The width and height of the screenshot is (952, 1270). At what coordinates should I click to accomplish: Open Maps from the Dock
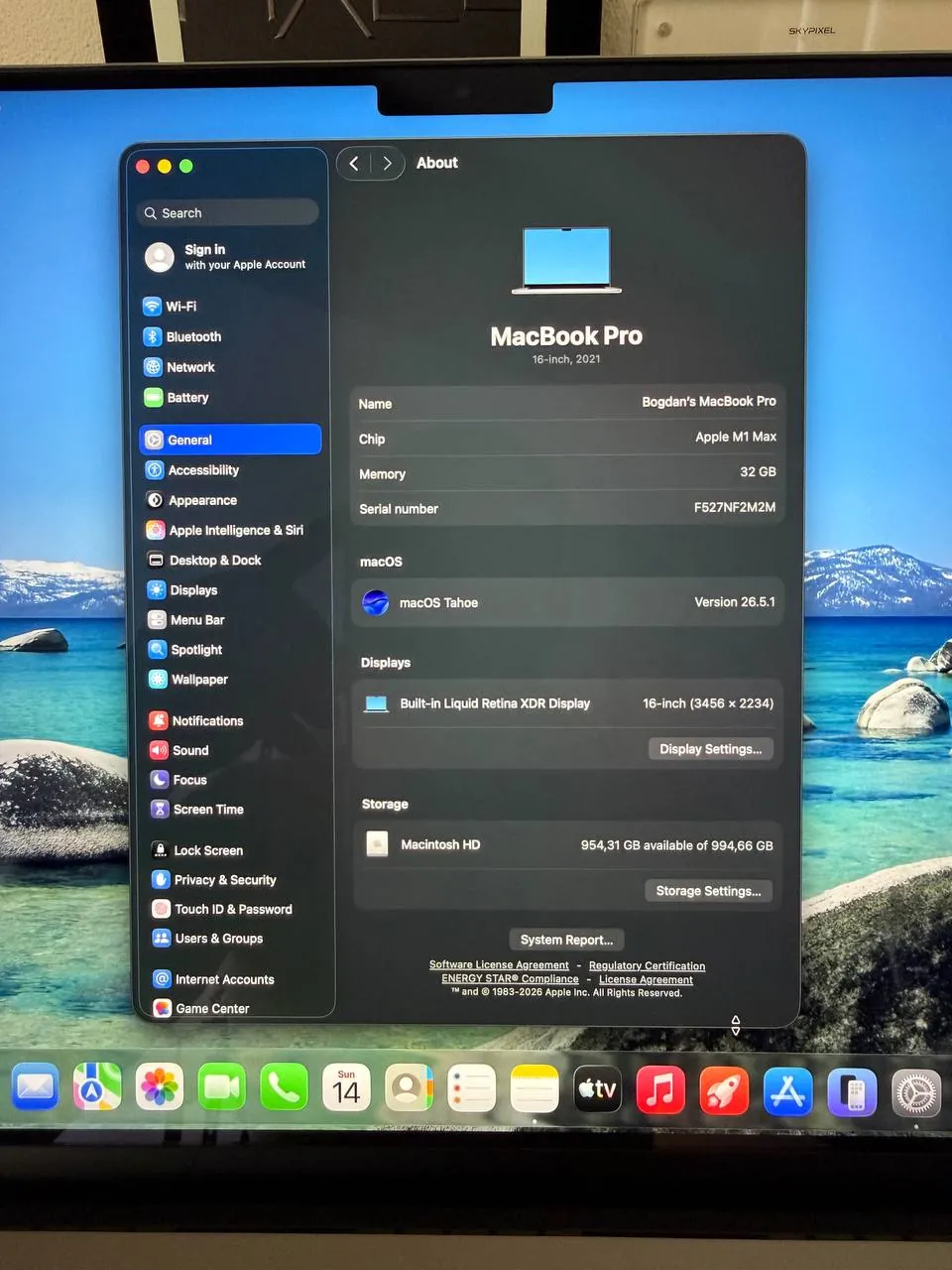tap(97, 1087)
